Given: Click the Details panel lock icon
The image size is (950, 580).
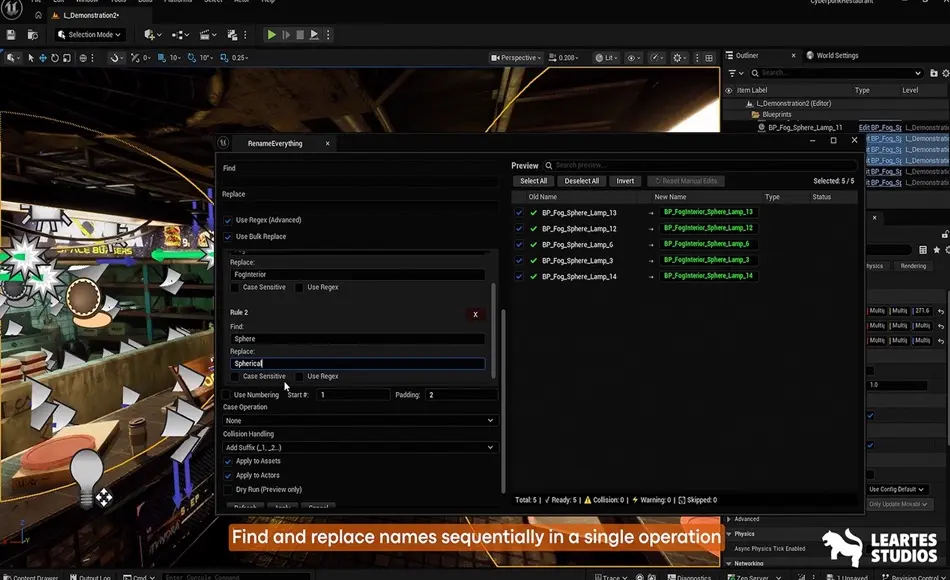Looking at the screenshot, I should (945, 235).
